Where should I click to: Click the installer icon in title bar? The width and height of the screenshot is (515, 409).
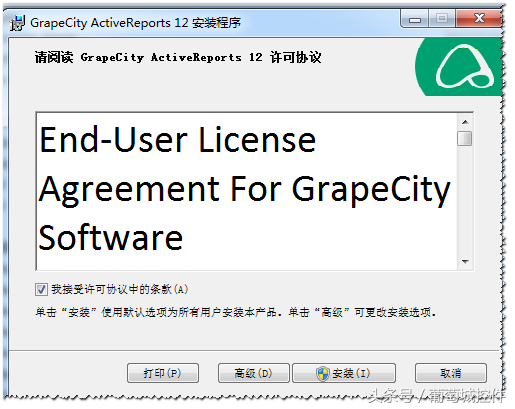pyautogui.click(x=17, y=23)
